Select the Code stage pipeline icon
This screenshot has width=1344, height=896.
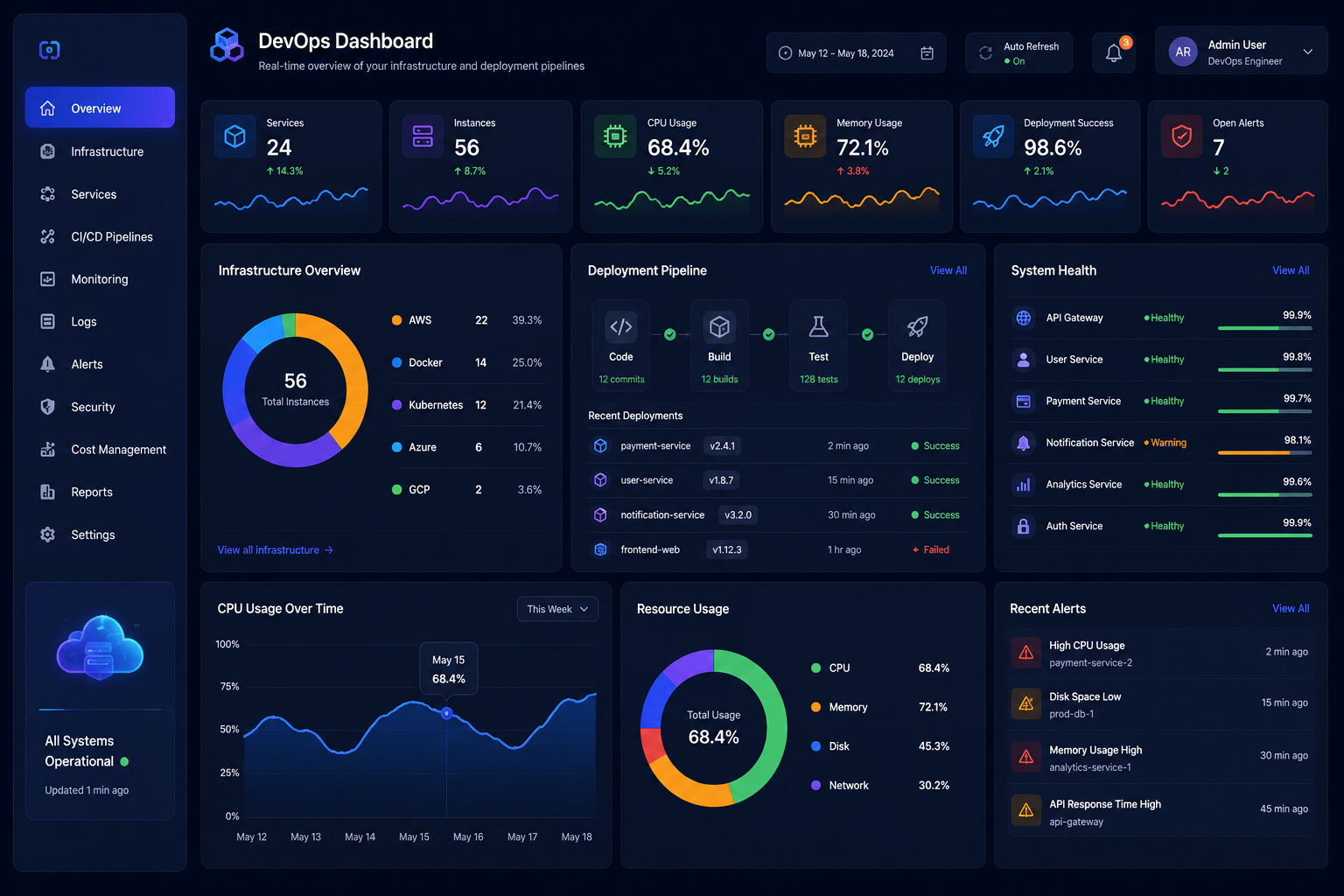621,326
